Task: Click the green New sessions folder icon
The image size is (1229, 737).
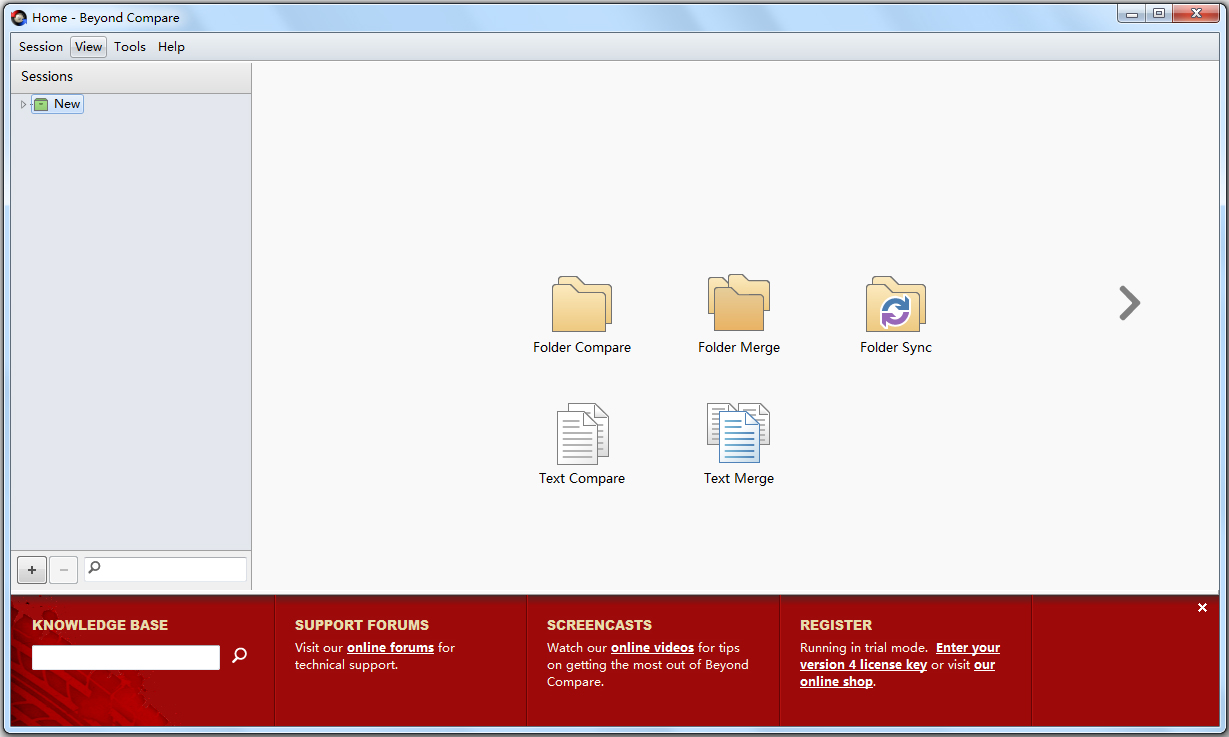Action: [x=41, y=104]
